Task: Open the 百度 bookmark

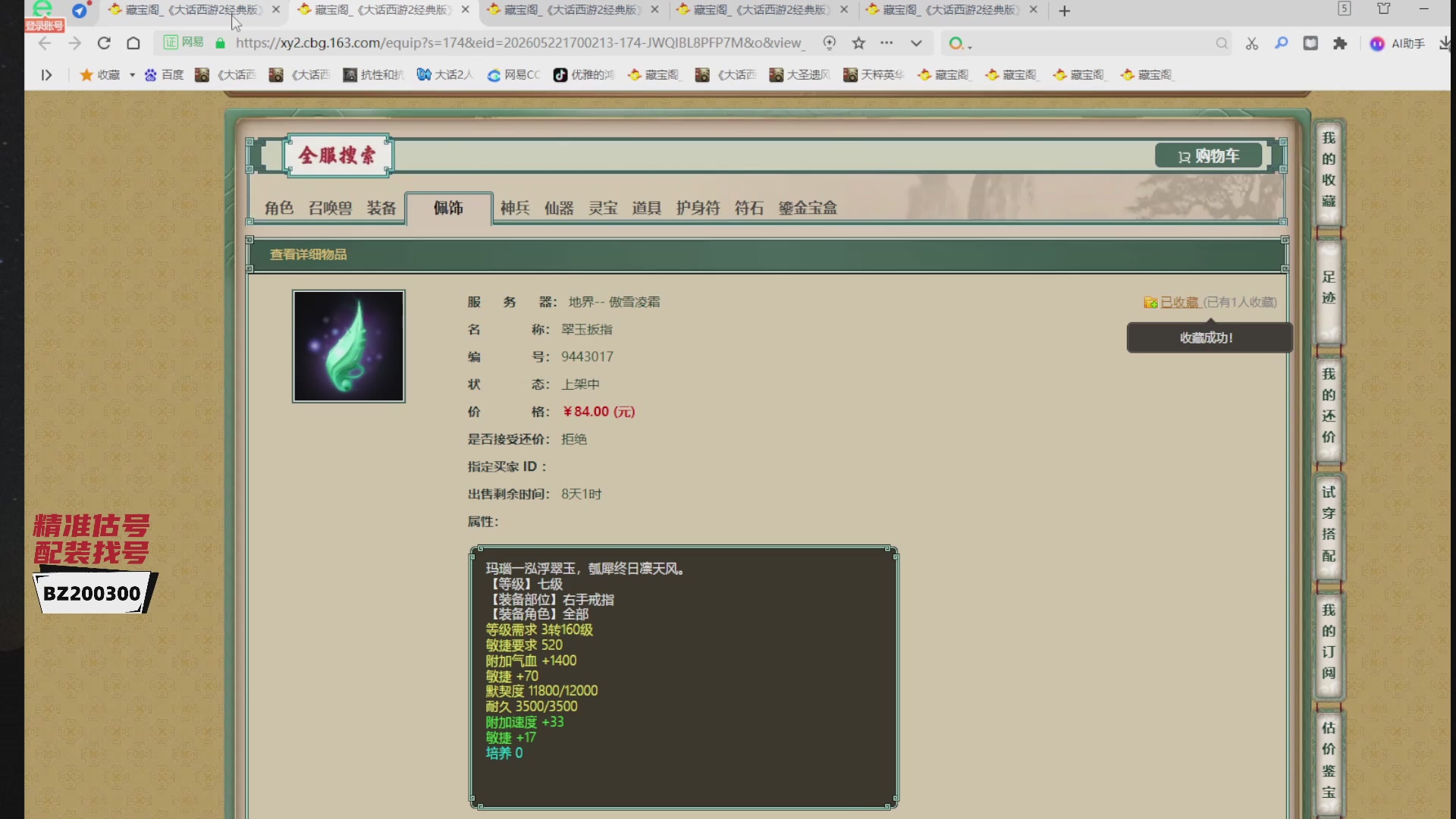Action: coord(164,75)
